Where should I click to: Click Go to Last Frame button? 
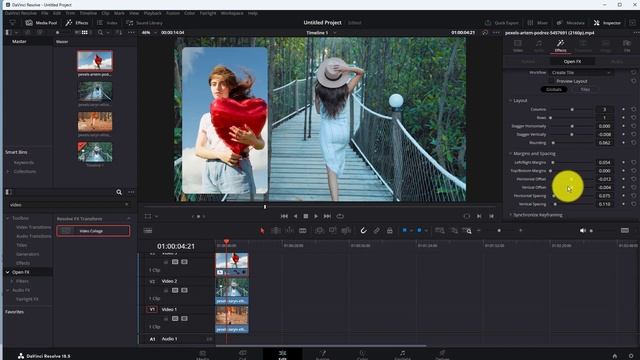tap(327, 216)
